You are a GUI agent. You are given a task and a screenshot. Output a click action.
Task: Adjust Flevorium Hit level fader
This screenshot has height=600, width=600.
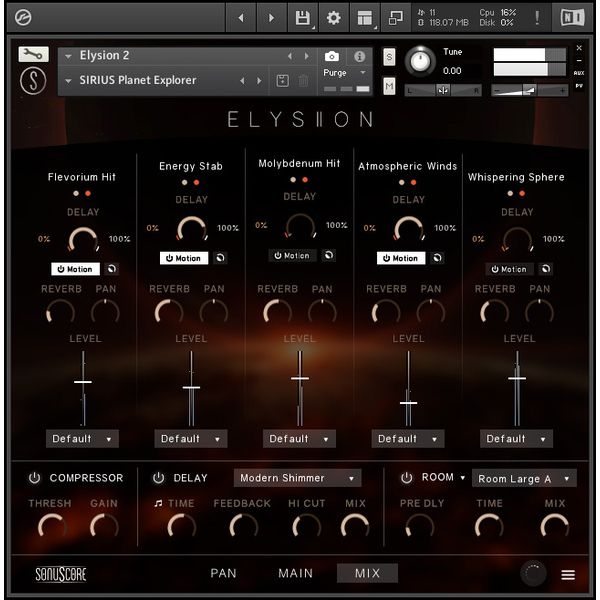(83, 382)
